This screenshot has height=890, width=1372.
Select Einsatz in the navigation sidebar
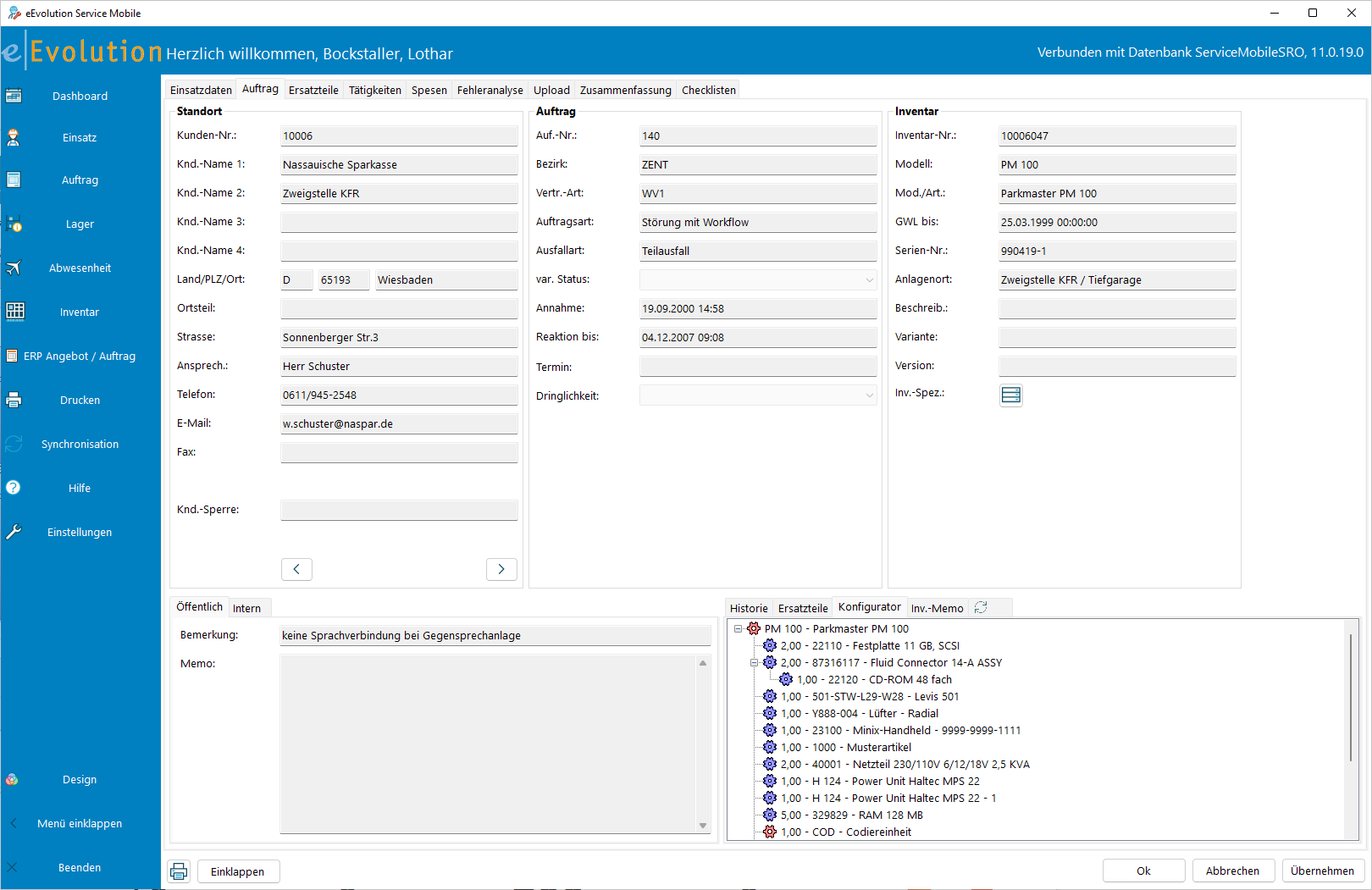[80, 137]
